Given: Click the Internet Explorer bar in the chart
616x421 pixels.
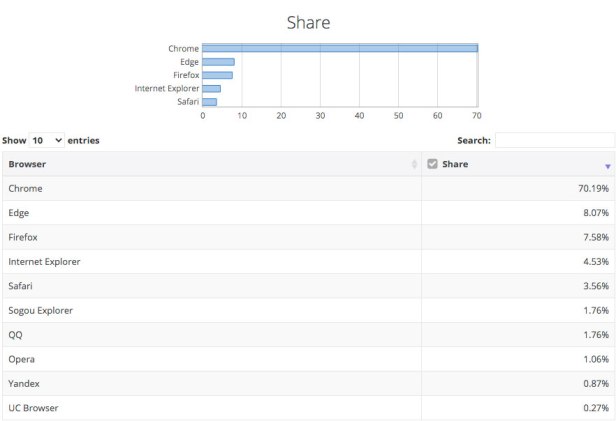Looking at the screenshot, I should [212, 88].
